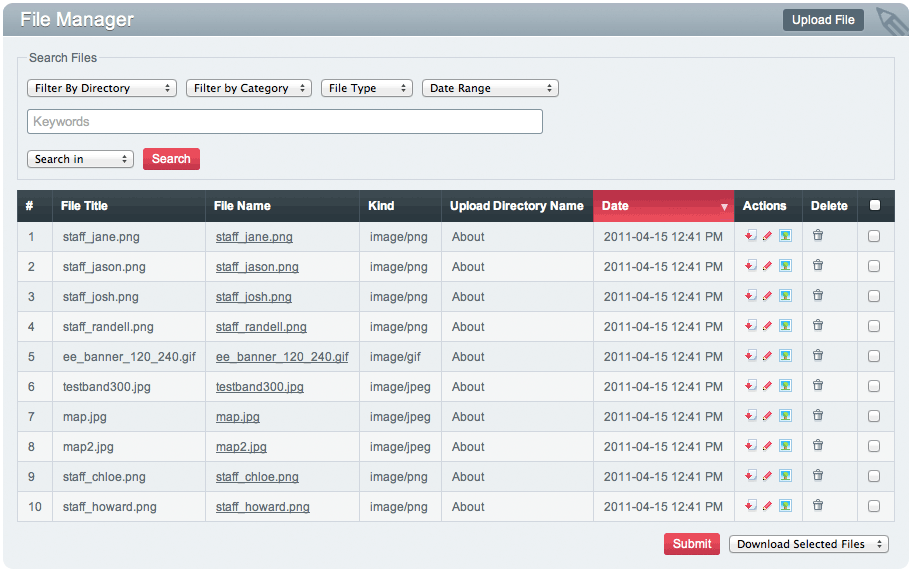This screenshot has width=912, height=571.
Task: Edit testband300.jpg with the pencil icon
Action: 768,386
